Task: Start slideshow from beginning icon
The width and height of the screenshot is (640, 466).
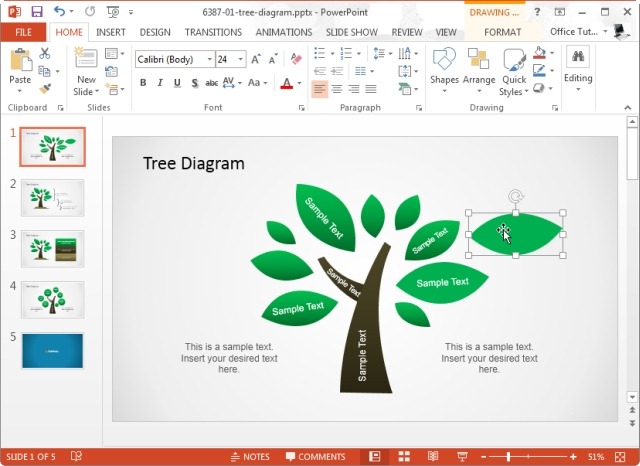Action: pos(113,12)
